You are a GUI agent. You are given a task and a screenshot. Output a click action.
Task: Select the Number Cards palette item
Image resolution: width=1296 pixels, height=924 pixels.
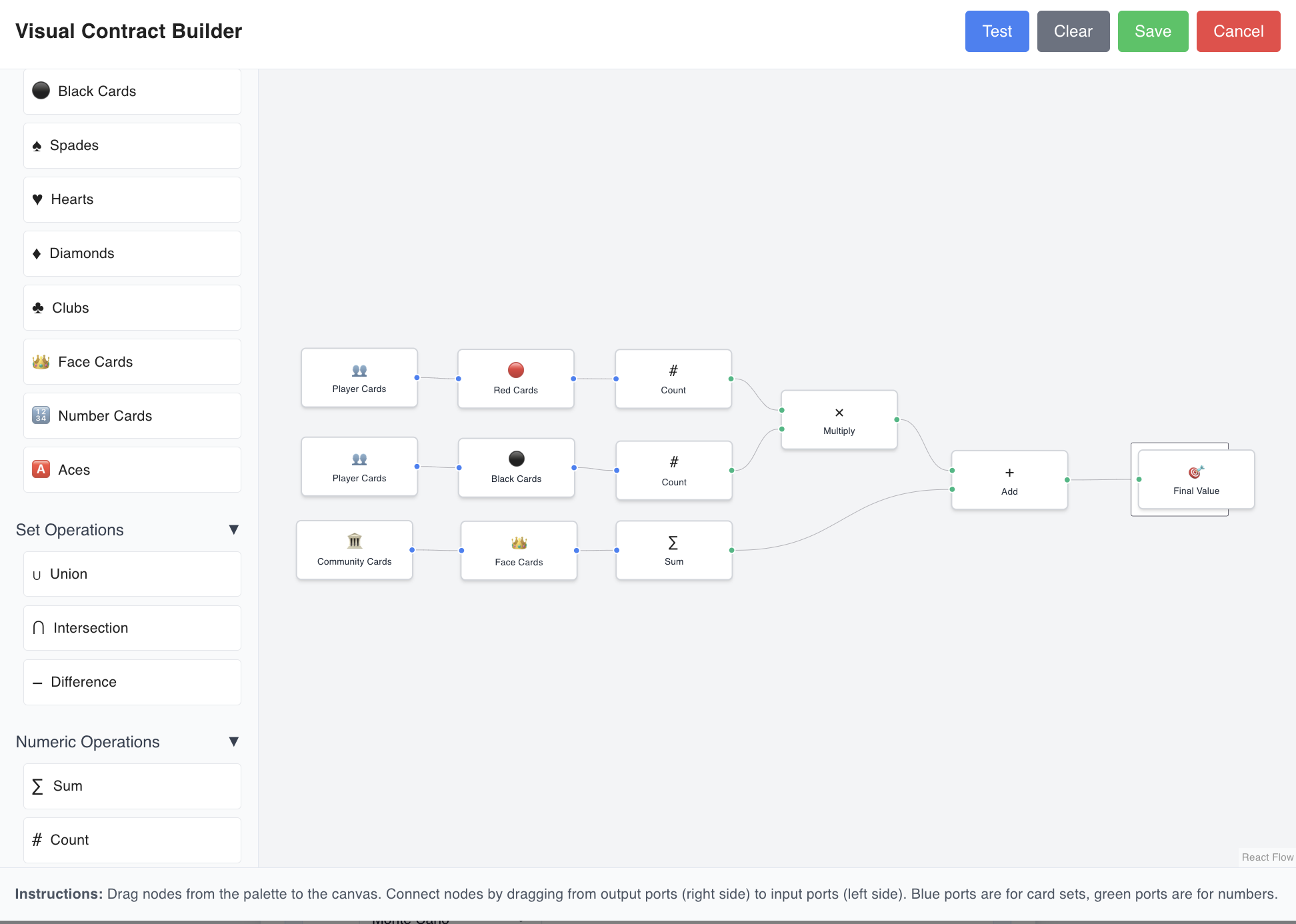[131, 415]
